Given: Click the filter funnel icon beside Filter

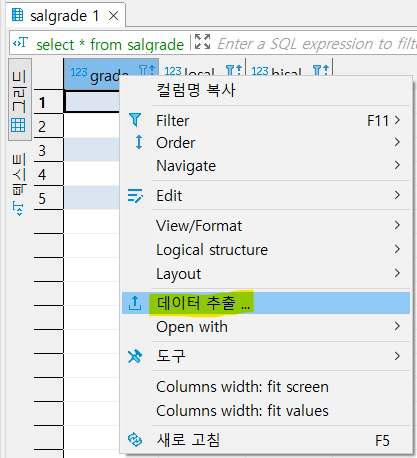Looking at the screenshot, I should [135, 120].
